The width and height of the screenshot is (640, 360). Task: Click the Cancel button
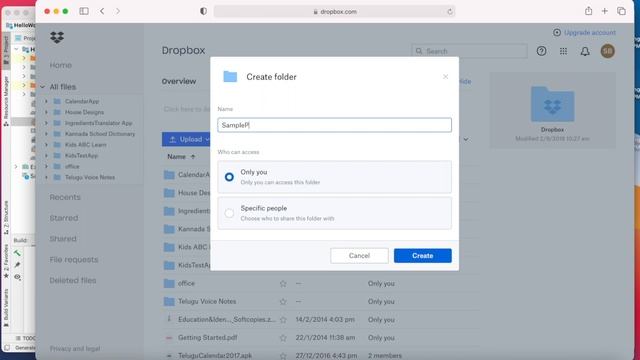point(359,256)
